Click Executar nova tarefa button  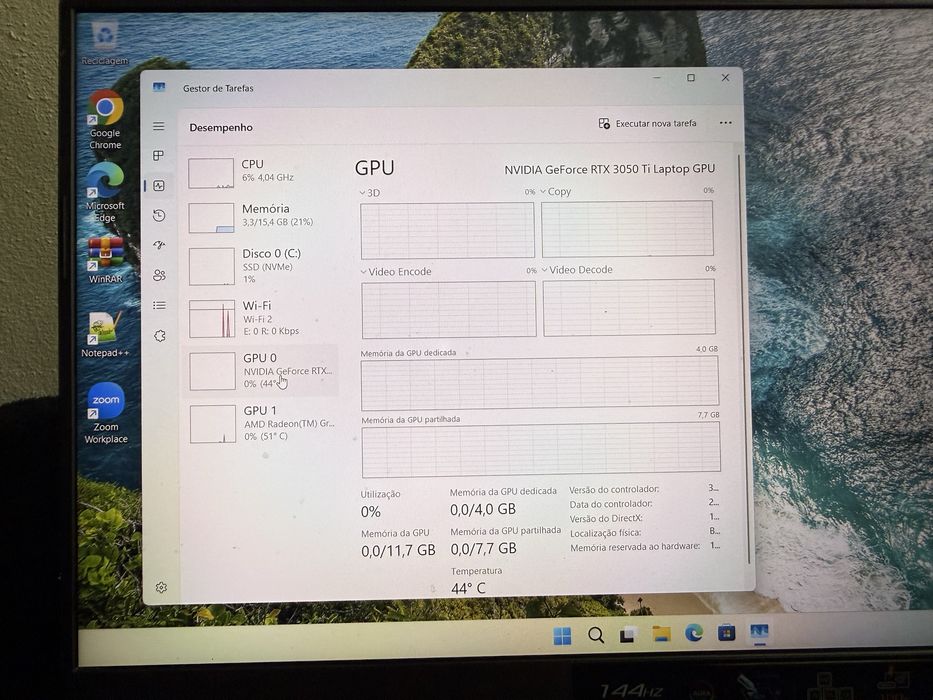coord(647,123)
